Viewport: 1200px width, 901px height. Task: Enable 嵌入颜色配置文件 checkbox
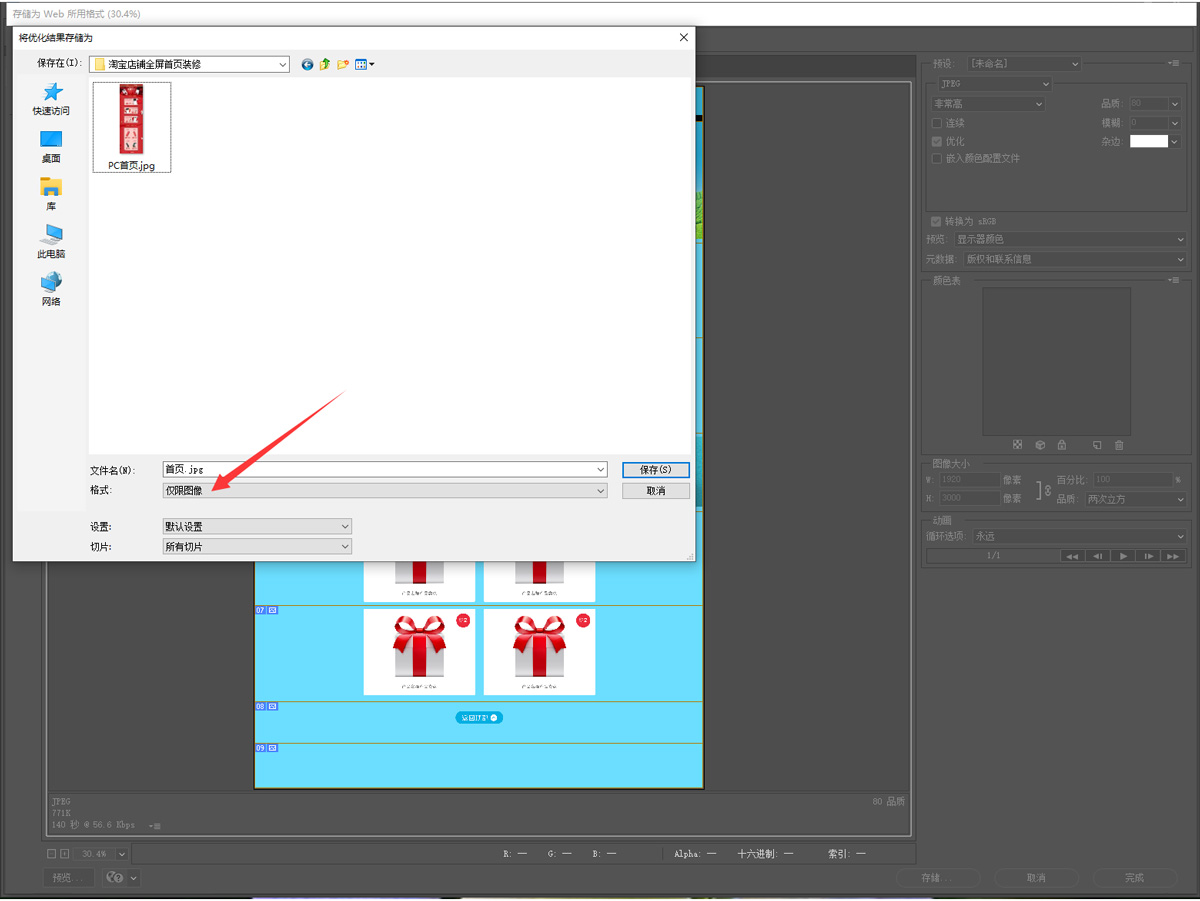pyautogui.click(x=937, y=158)
